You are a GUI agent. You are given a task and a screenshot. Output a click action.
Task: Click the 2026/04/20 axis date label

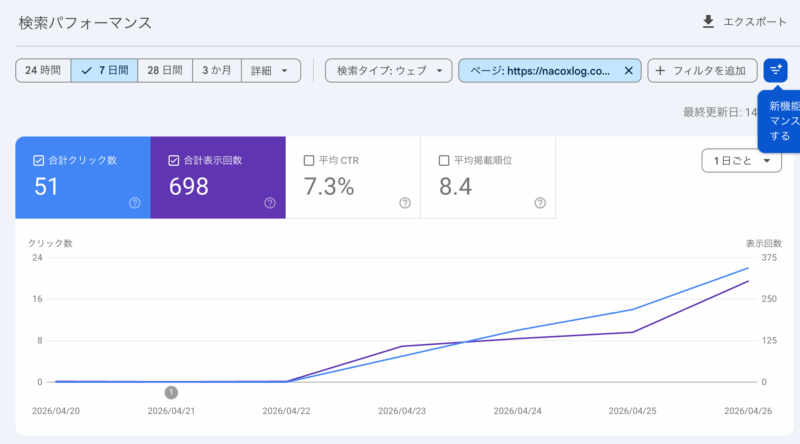56,411
